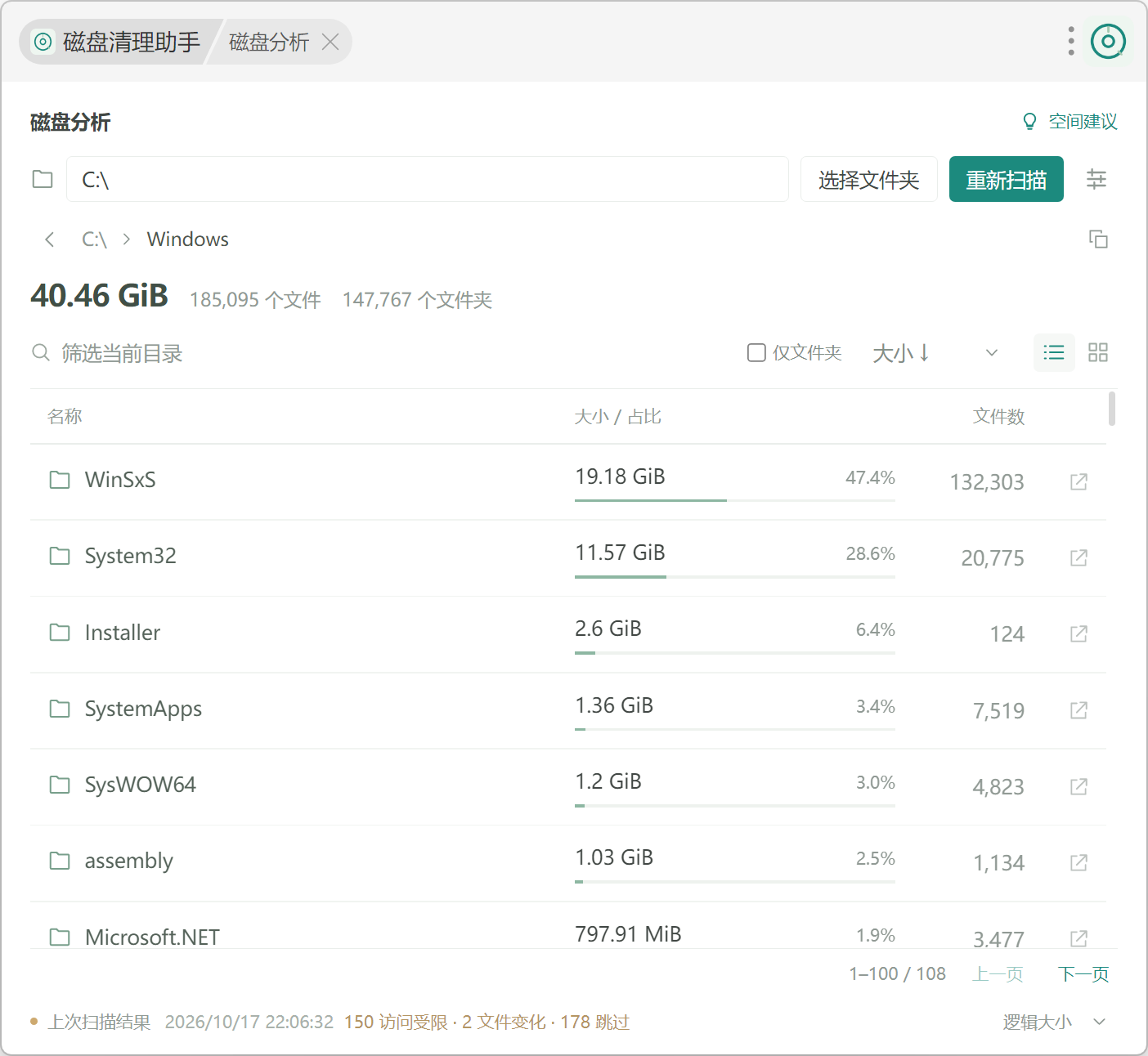Open the scan filter settings icon
1148x1056 pixels.
(x=1096, y=179)
